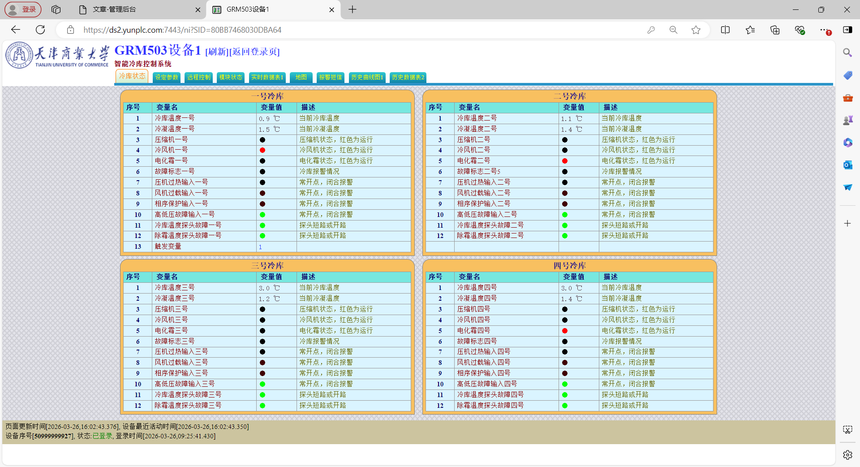The height and width of the screenshot is (467, 860).
Task: Open Edge settings and more menu
Action: (x=824, y=30)
